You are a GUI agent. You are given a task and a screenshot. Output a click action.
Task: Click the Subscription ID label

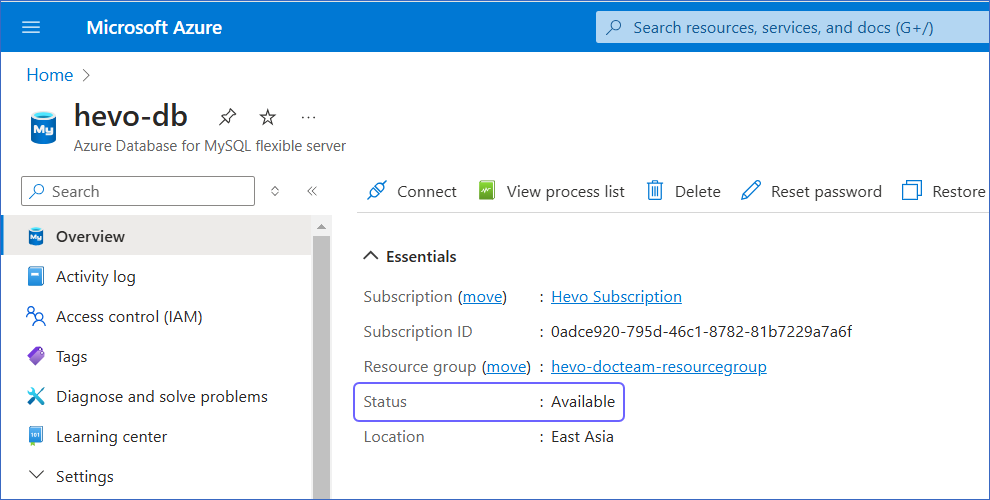tap(418, 331)
